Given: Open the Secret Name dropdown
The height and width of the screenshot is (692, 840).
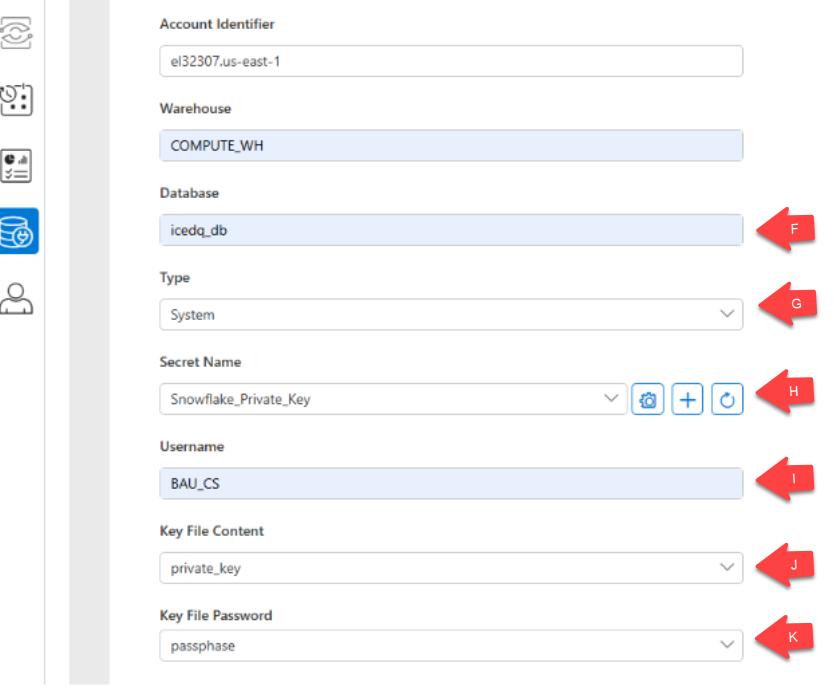Looking at the screenshot, I should (390, 398).
